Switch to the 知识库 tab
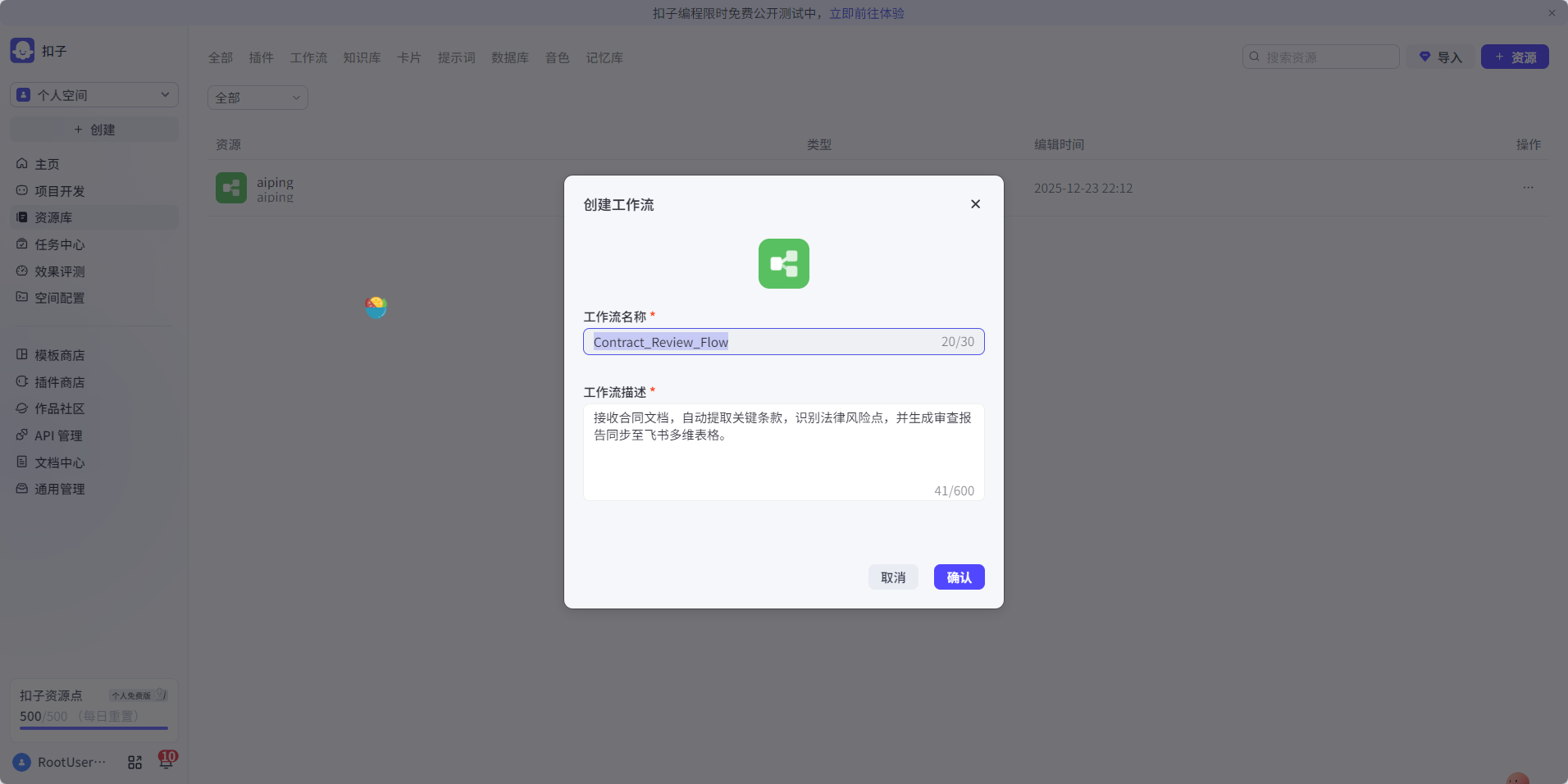The image size is (1568, 784). click(361, 57)
